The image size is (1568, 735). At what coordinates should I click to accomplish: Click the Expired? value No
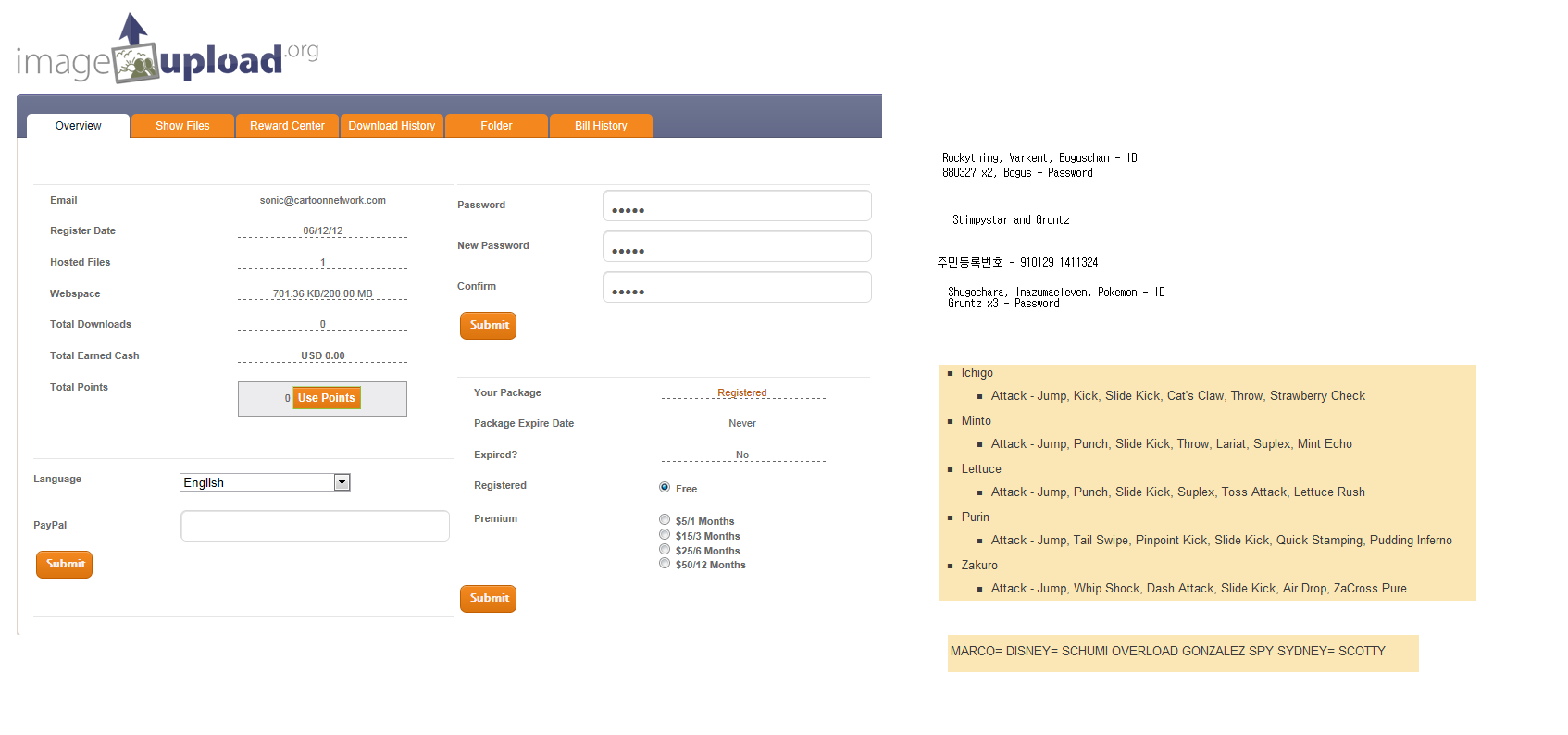742,455
